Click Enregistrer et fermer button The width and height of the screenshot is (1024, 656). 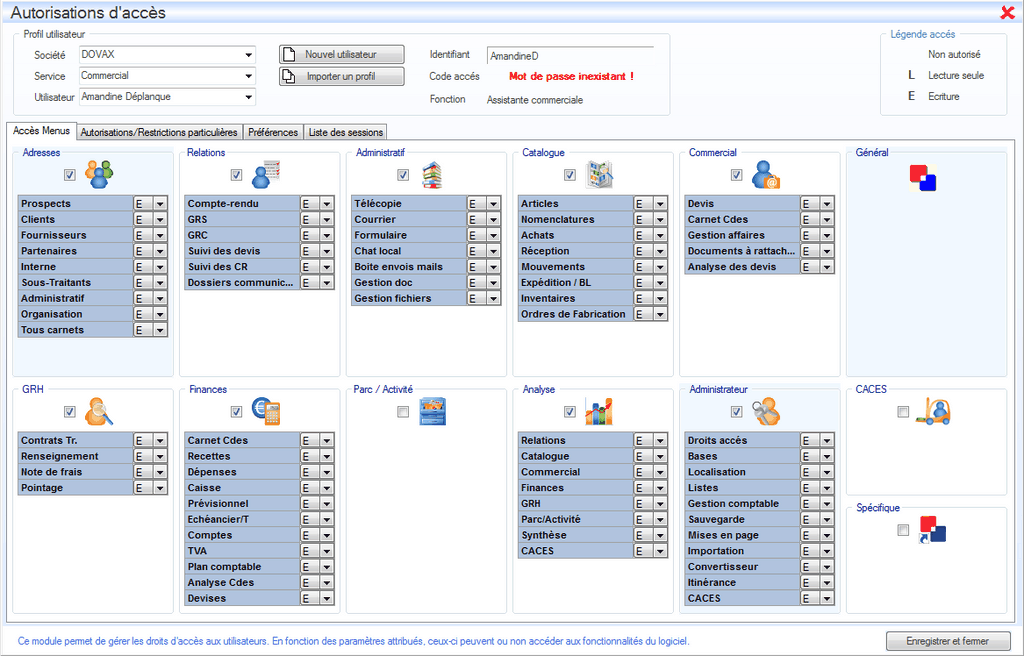pos(948,641)
